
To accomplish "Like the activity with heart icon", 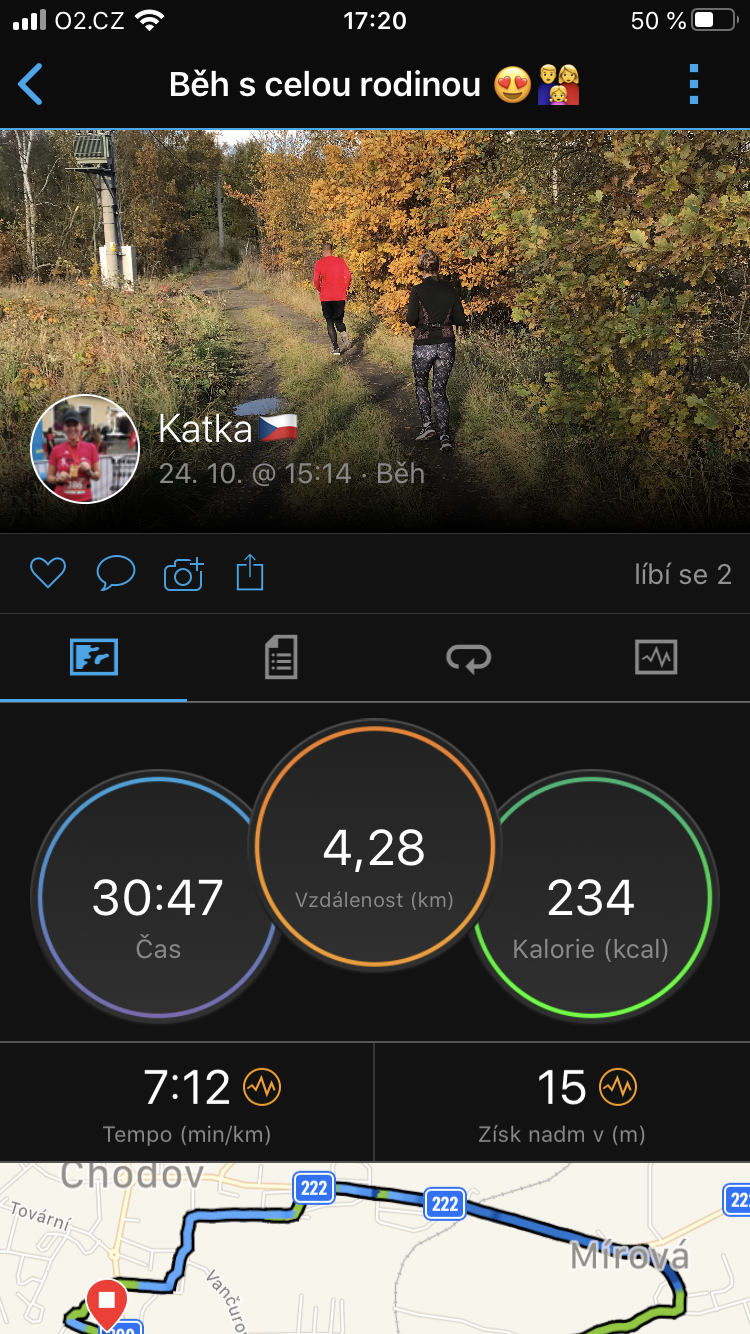I will click(47, 573).
